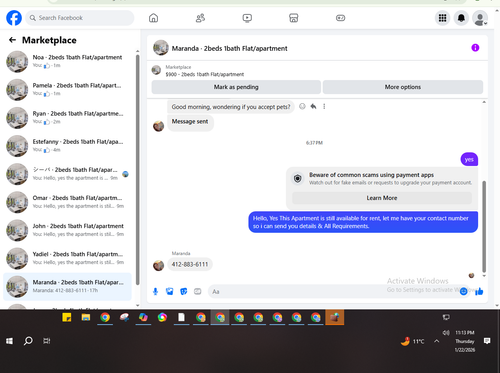Click the Facebook logo
The image size is (500, 373).
pyautogui.click(x=14, y=18)
